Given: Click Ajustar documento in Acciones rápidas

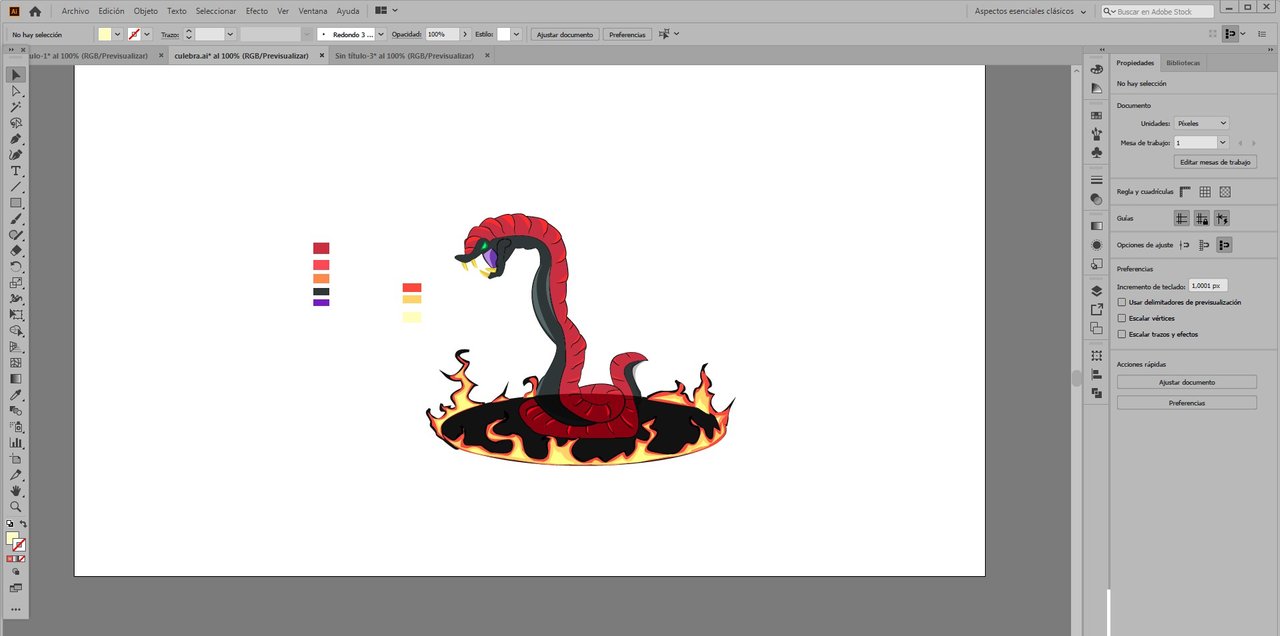Looking at the screenshot, I should click(1187, 382).
